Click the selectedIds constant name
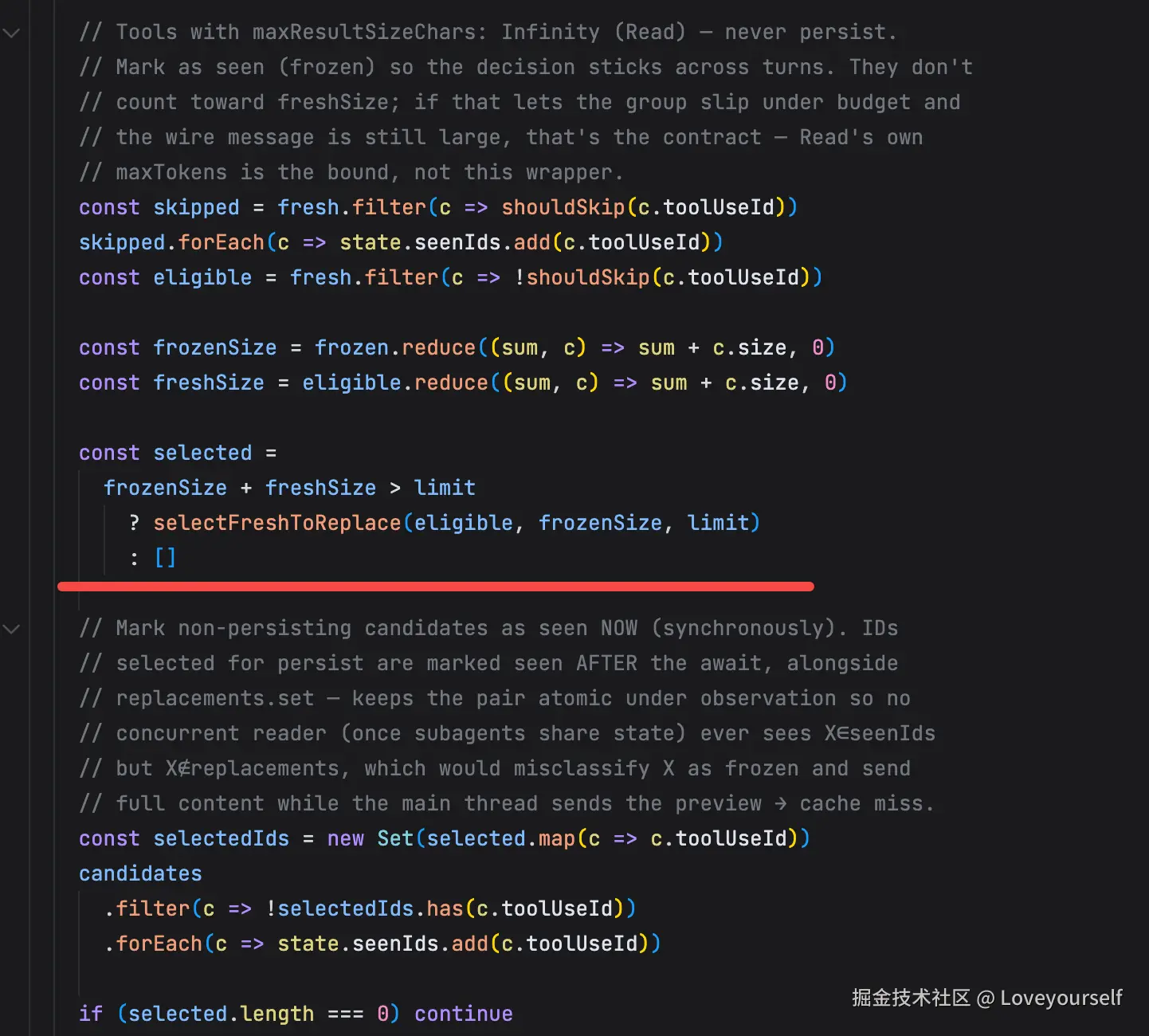 pos(222,839)
